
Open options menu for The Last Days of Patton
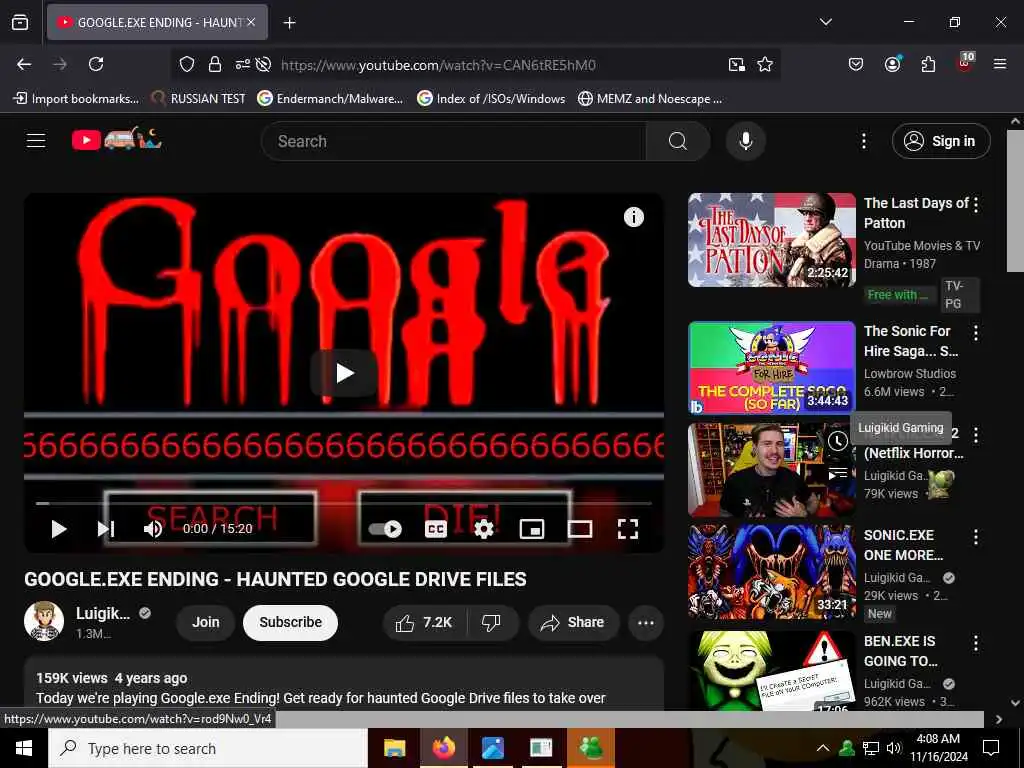click(x=976, y=204)
